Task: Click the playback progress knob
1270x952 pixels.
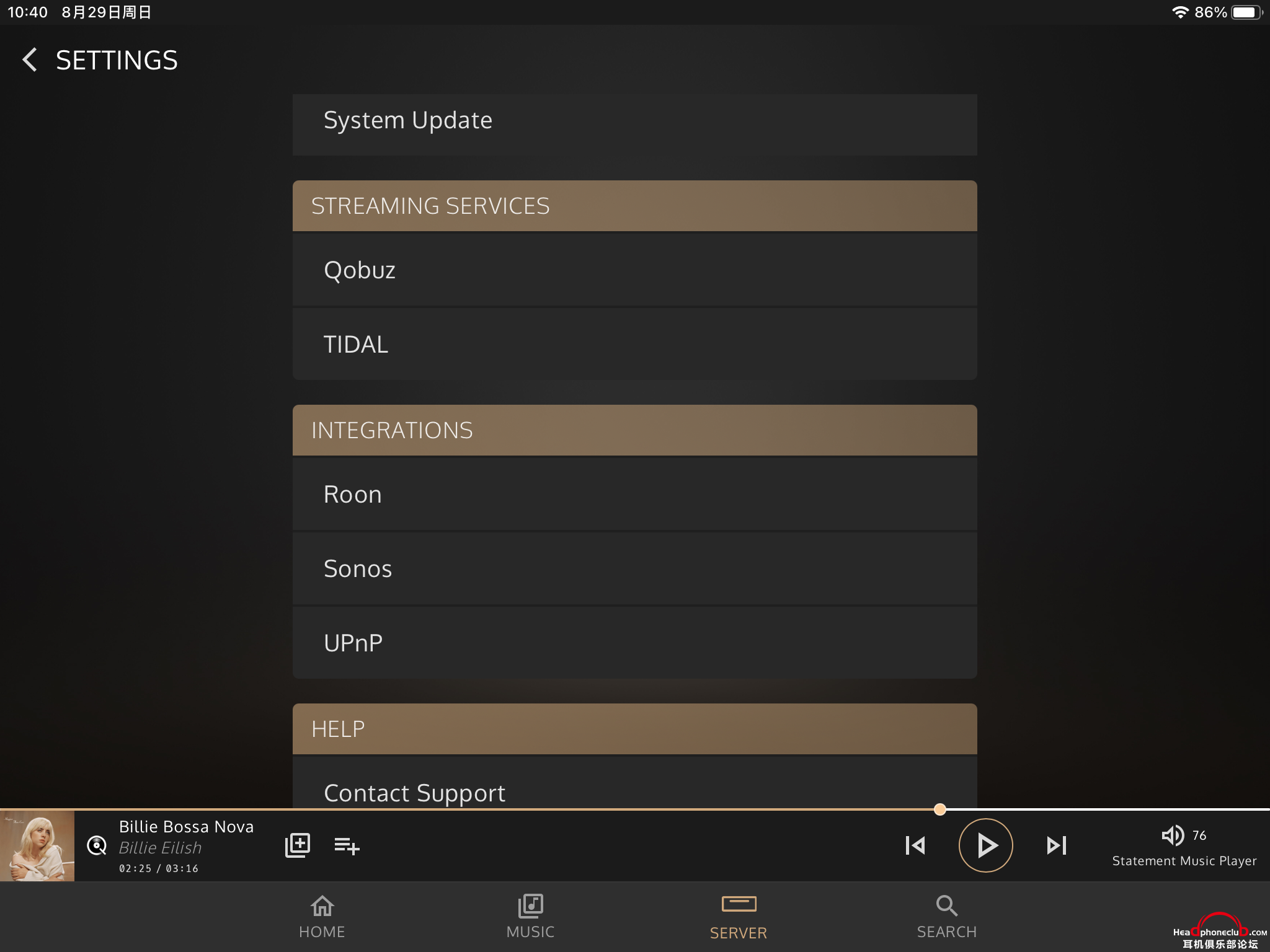Action: [x=940, y=809]
